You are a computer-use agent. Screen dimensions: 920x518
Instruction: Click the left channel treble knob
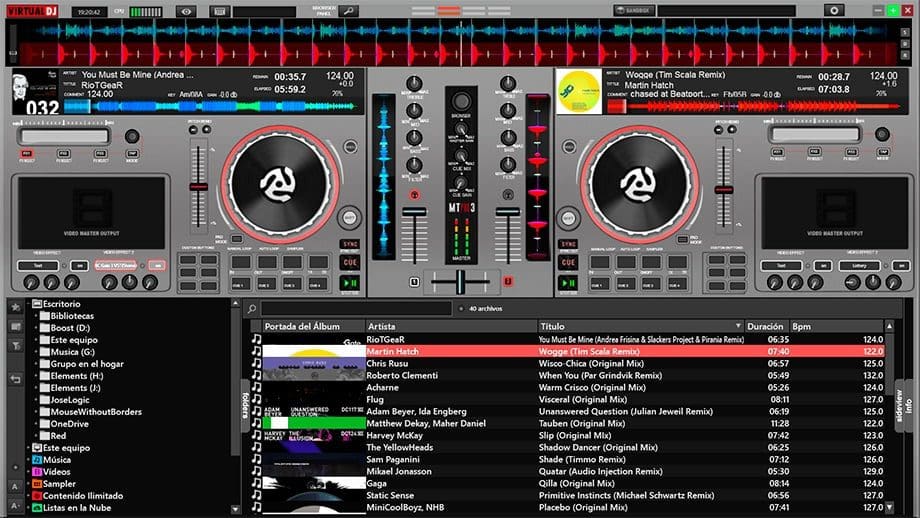[414, 83]
